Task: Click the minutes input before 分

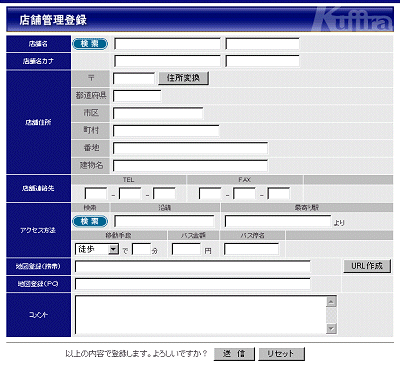Action: click(x=141, y=249)
